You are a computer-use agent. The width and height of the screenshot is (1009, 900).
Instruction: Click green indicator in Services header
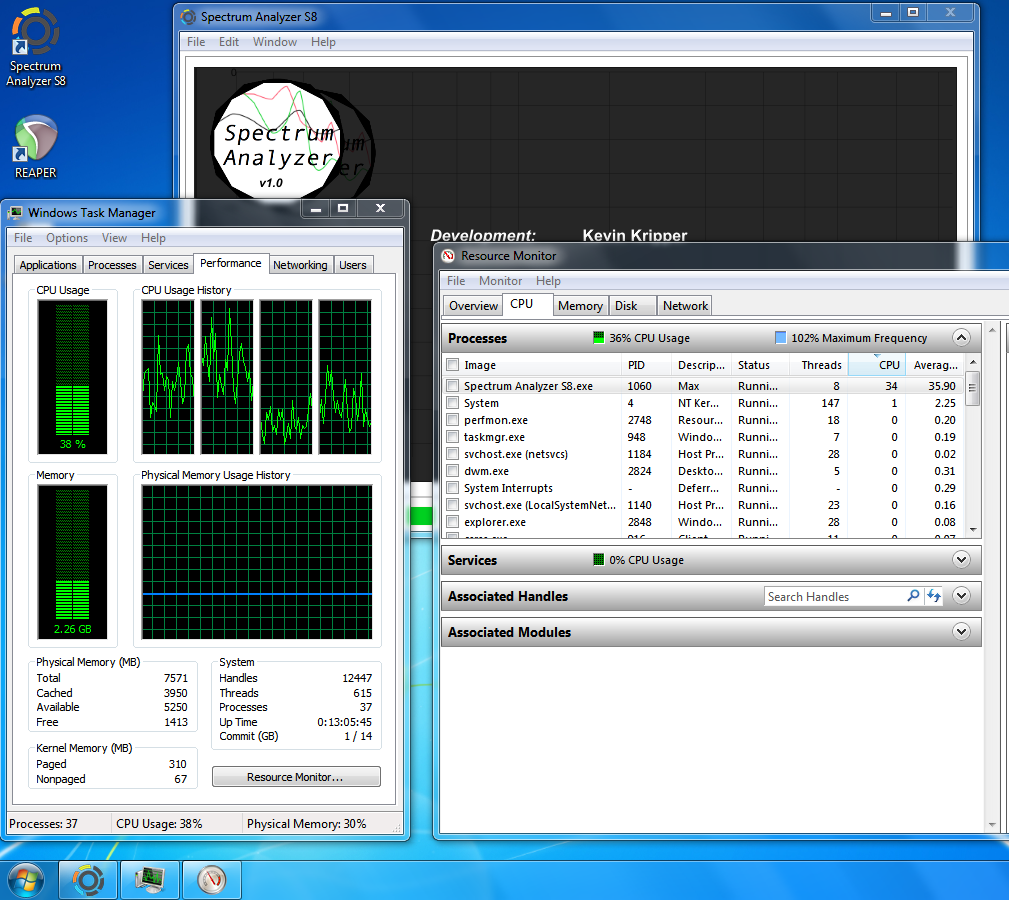pyautogui.click(x=598, y=559)
